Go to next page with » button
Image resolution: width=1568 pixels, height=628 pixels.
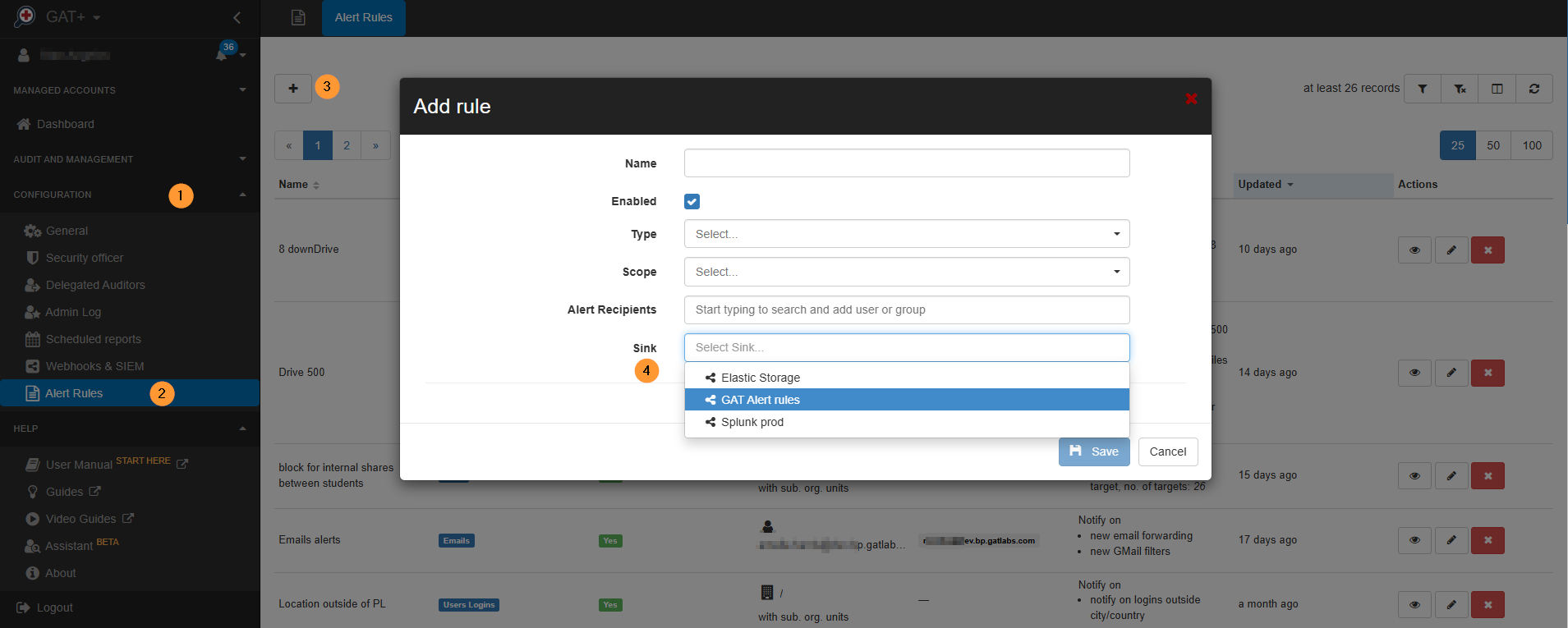375,145
